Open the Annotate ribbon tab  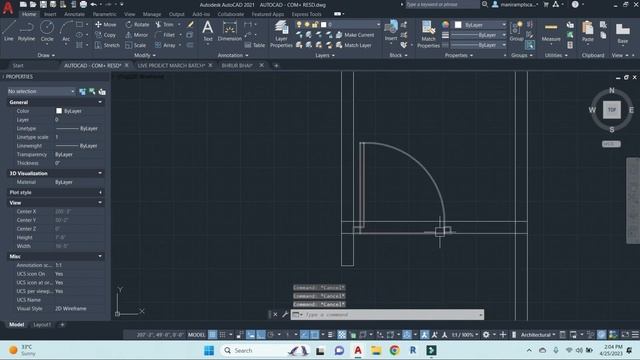tap(75, 14)
